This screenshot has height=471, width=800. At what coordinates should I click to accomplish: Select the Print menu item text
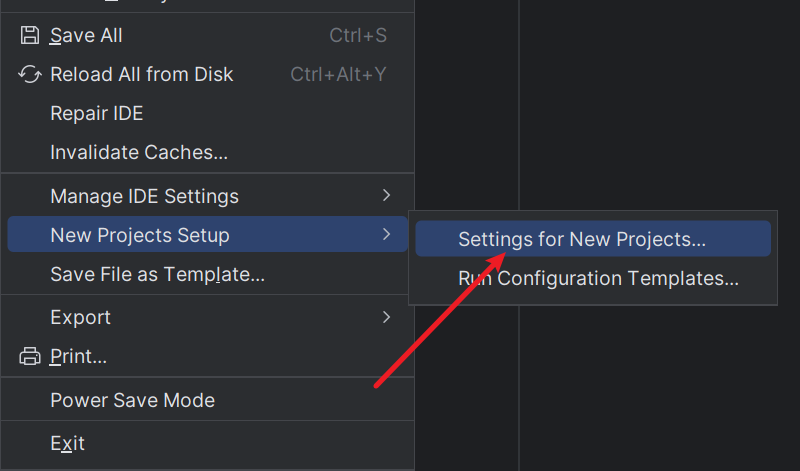(78, 356)
